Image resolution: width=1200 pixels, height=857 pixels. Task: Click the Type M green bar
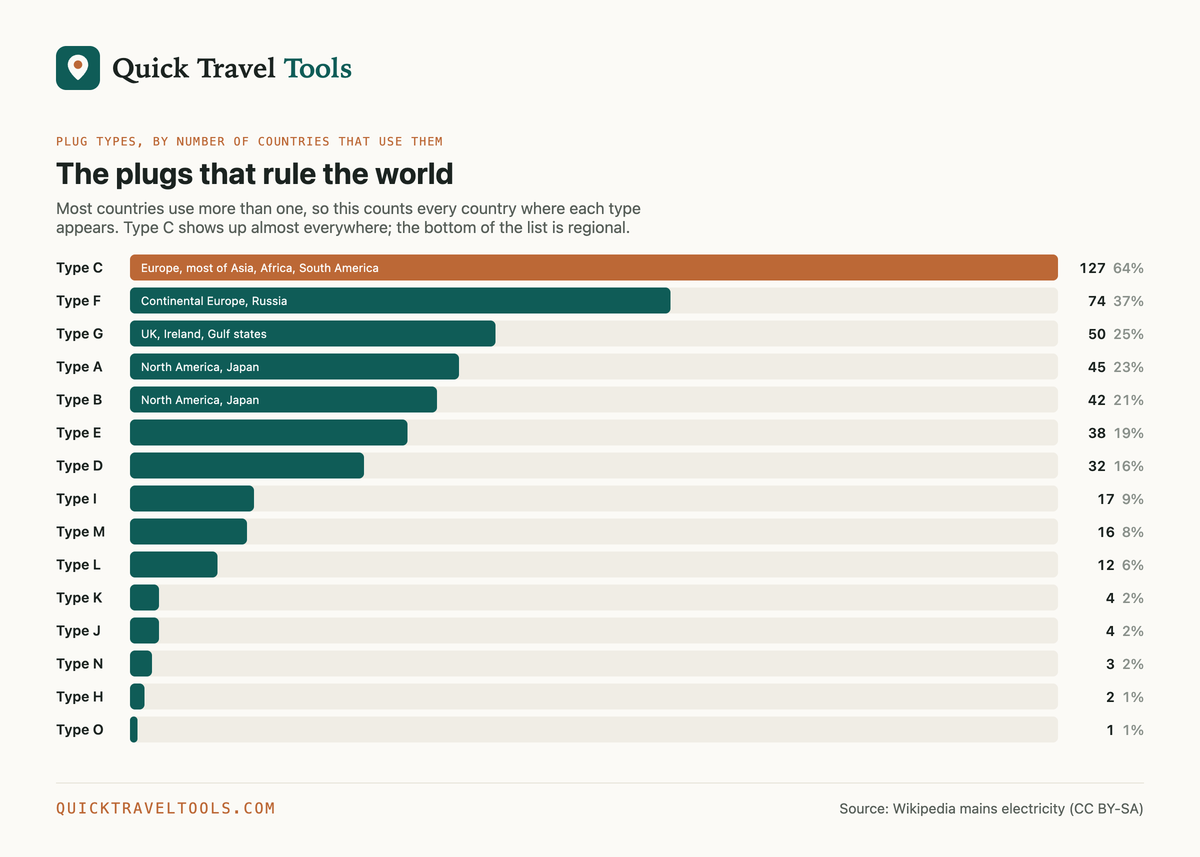pos(188,532)
